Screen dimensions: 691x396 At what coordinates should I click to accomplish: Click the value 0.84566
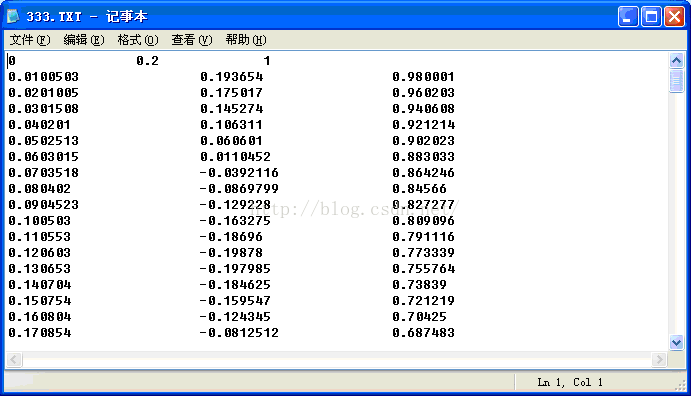coord(420,189)
